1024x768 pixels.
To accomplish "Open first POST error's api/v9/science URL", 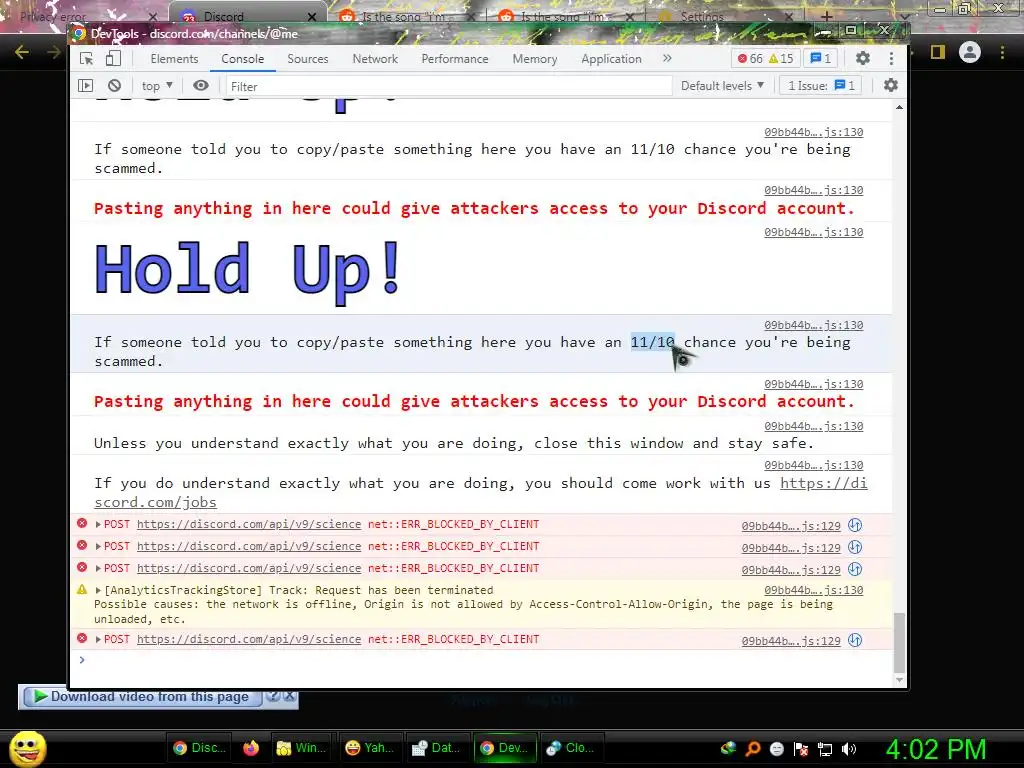I will pos(249,524).
